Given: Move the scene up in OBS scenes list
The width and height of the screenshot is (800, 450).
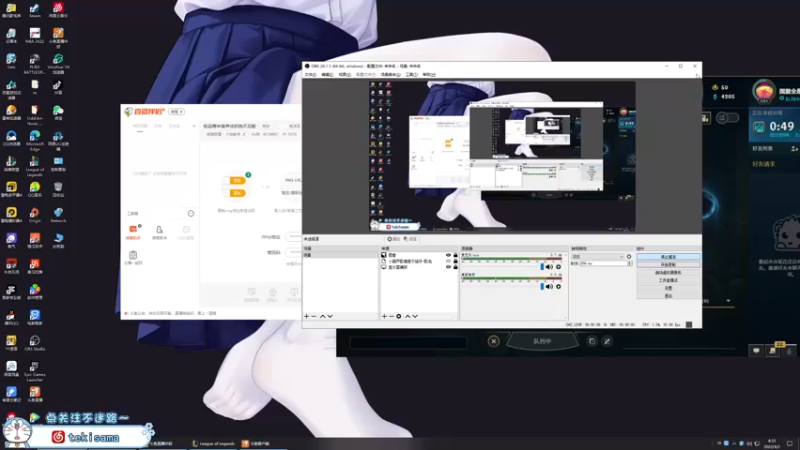Looking at the screenshot, I should point(322,316).
